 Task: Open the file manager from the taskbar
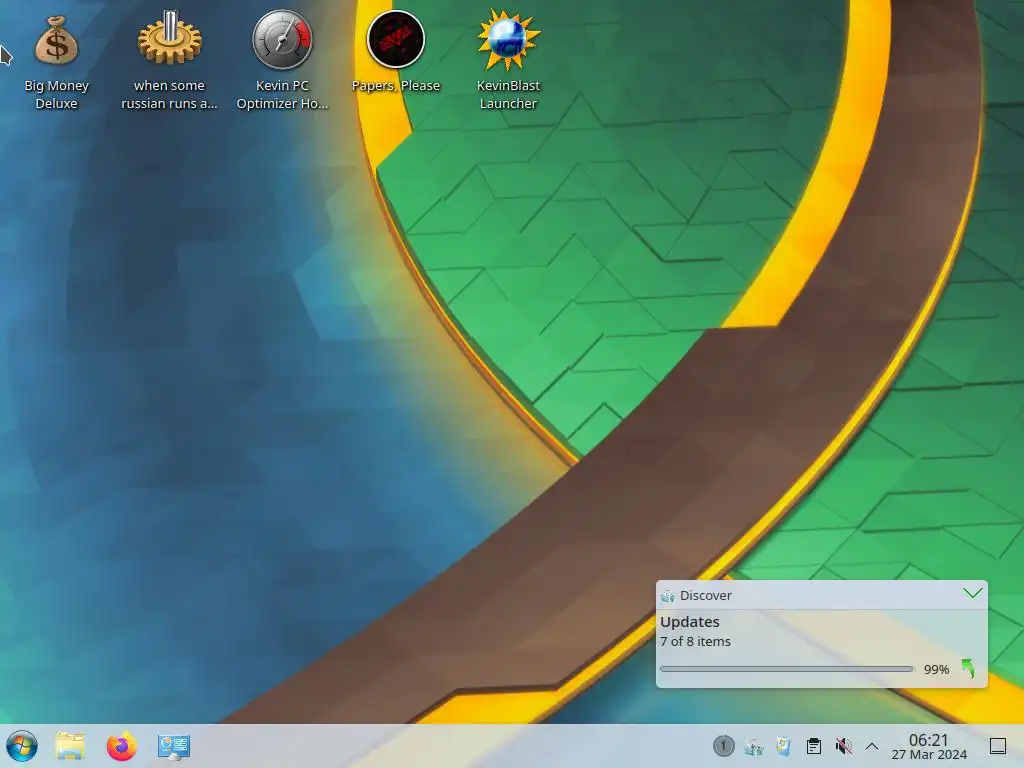click(x=71, y=746)
